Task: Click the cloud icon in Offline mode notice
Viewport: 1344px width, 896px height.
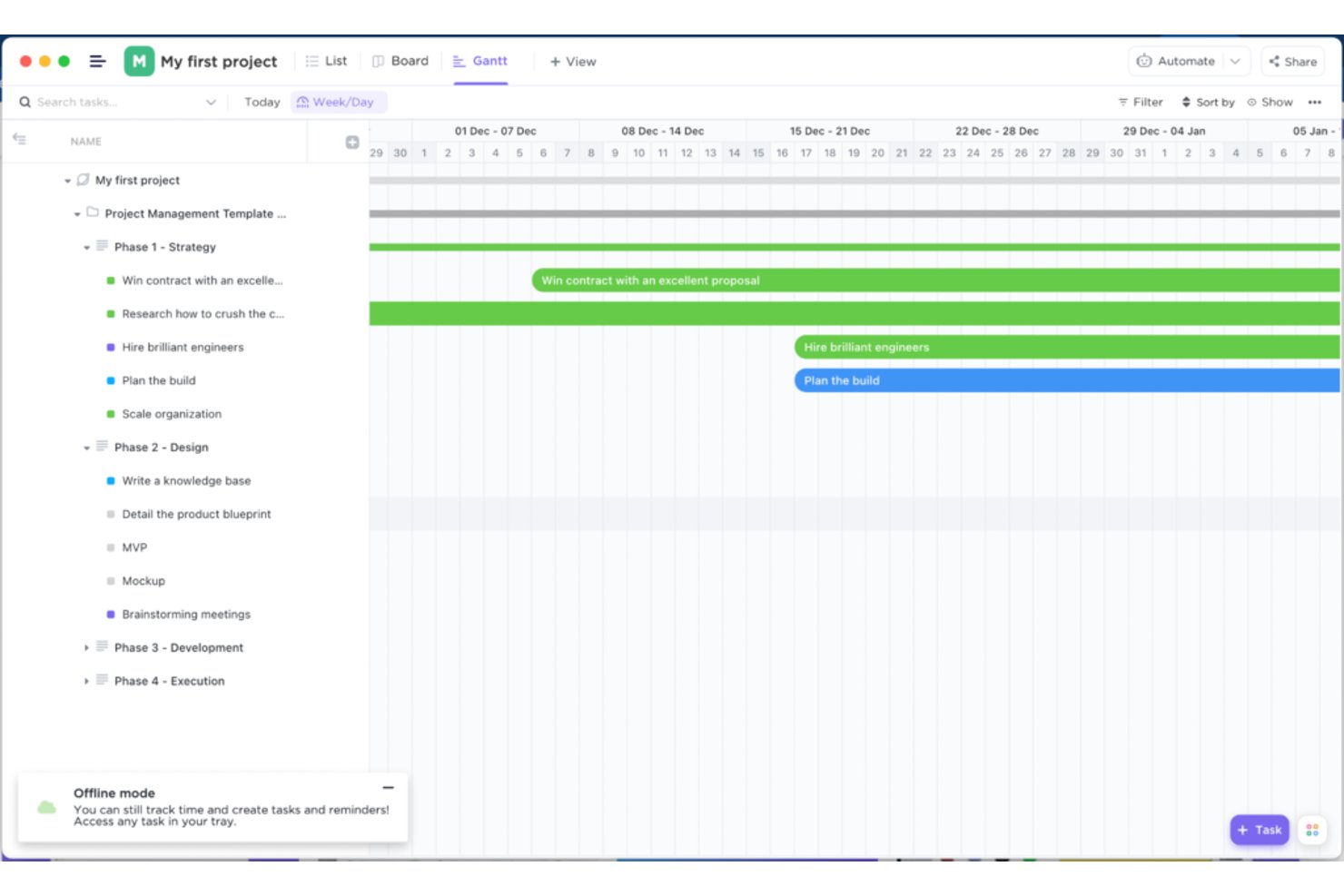Action: (46, 807)
